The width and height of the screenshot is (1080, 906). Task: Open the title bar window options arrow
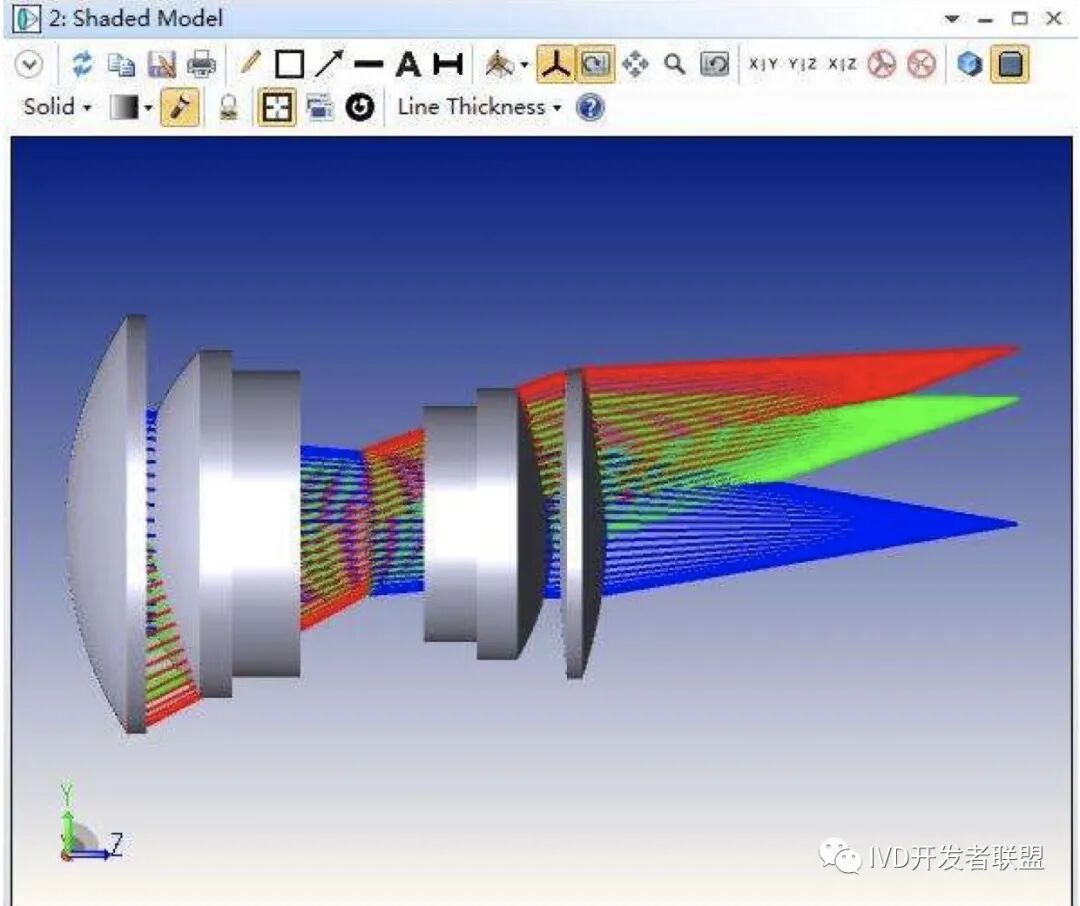click(952, 19)
